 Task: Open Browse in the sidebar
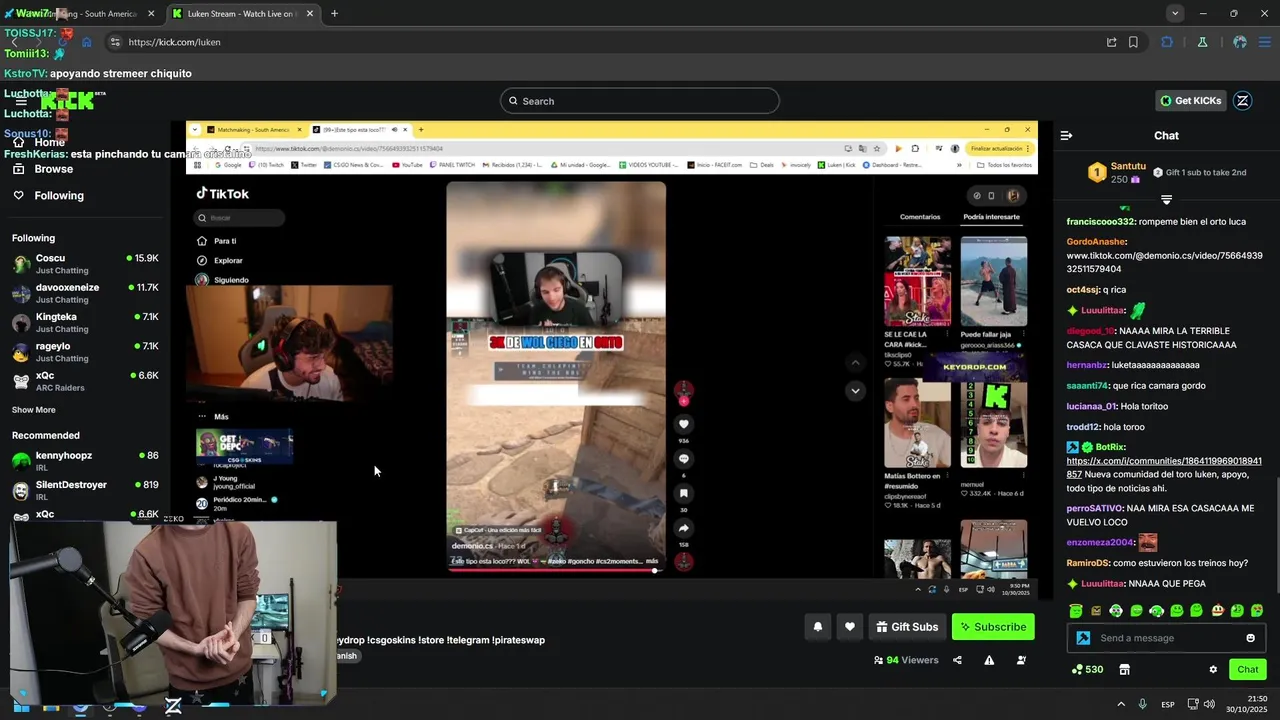coord(54,169)
